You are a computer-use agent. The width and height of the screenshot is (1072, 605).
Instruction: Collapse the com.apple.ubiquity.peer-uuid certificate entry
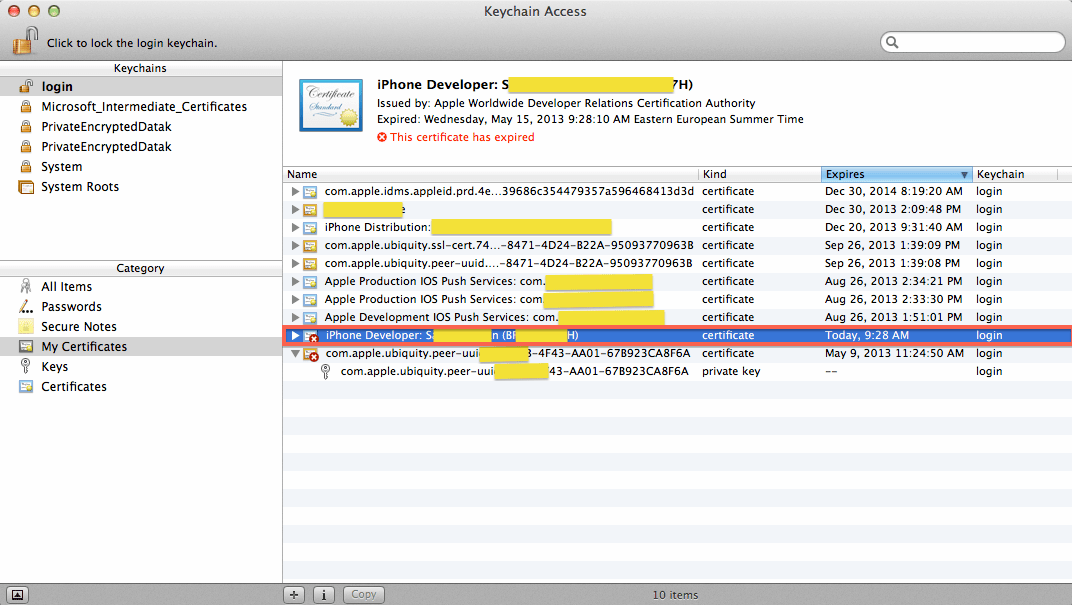coord(294,353)
